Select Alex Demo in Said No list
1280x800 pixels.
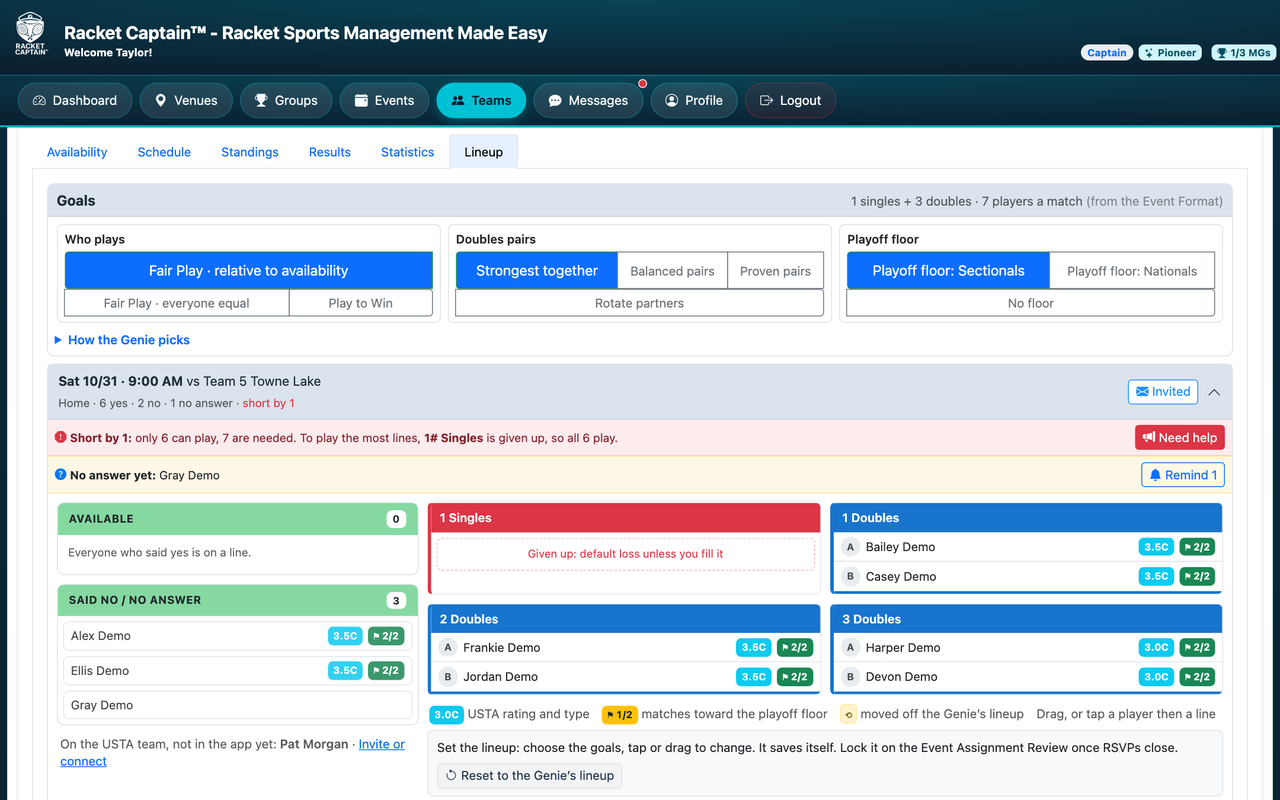(x=237, y=636)
